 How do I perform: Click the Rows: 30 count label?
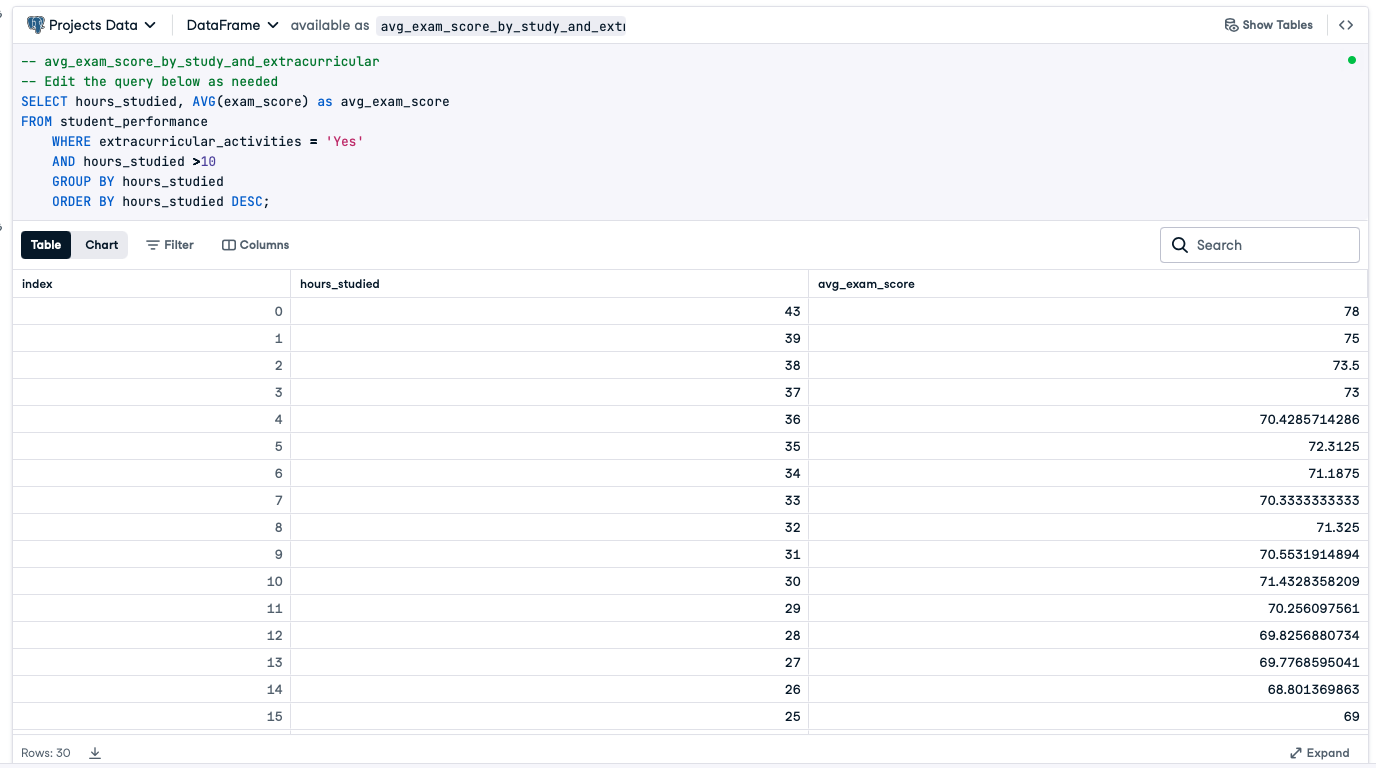[x=46, y=753]
